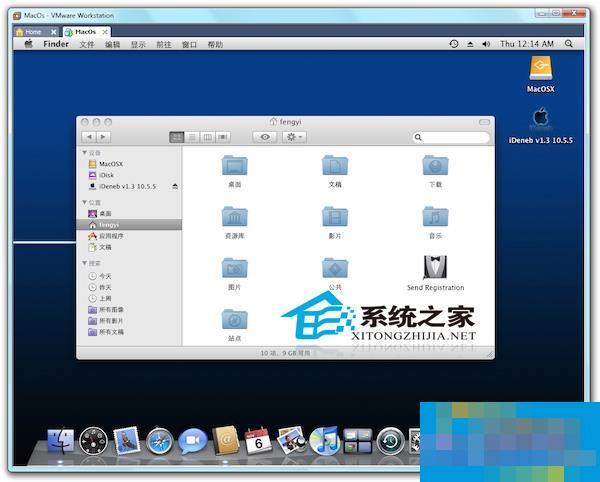Select fengyi home in the sidebar
This screenshot has width=600, height=482.
point(129,225)
